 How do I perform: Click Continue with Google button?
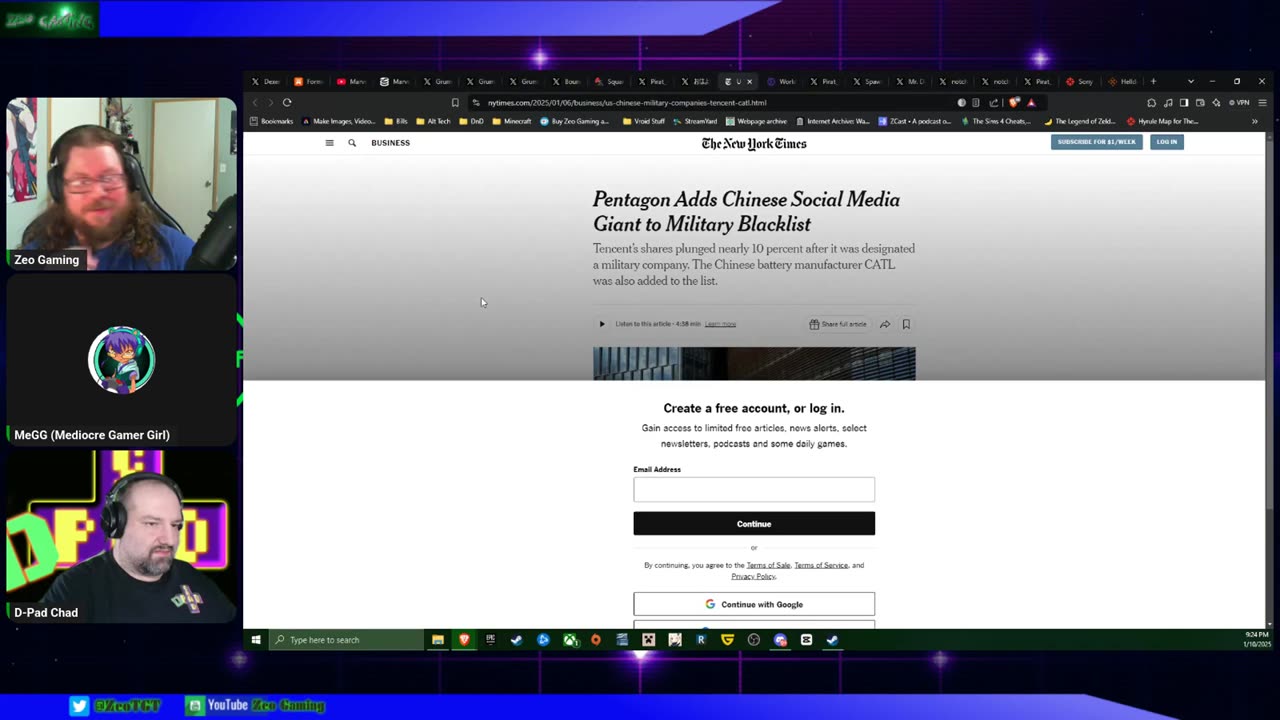point(754,604)
